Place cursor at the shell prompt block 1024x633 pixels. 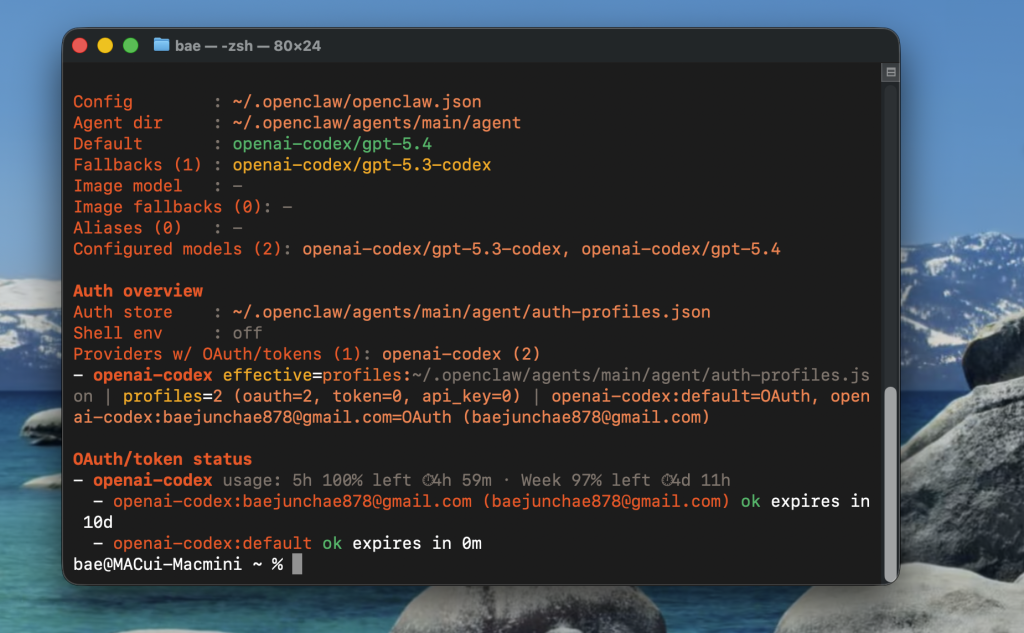pyautogui.click(x=297, y=565)
